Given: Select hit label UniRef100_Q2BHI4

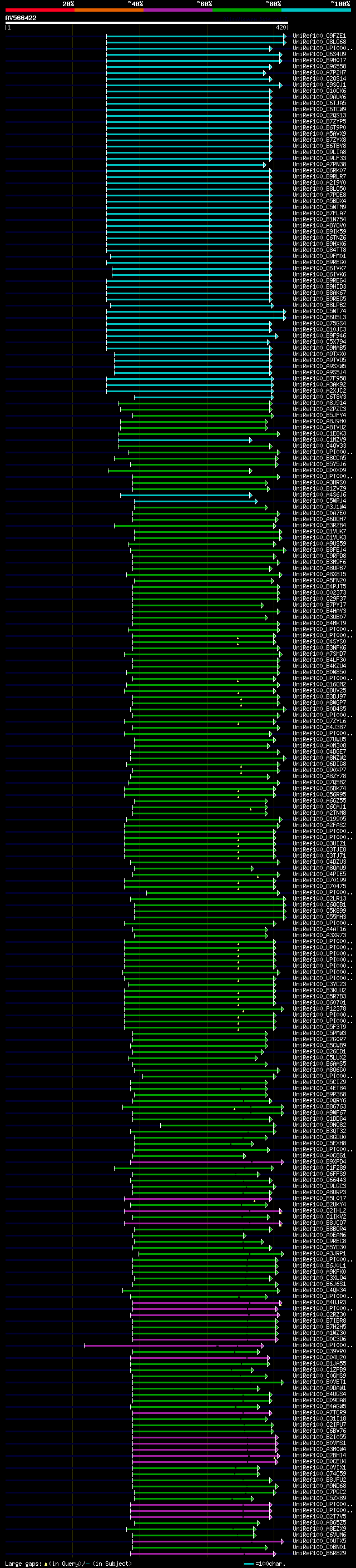Looking at the screenshot, I should pyautogui.click(x=319, y=1455).
